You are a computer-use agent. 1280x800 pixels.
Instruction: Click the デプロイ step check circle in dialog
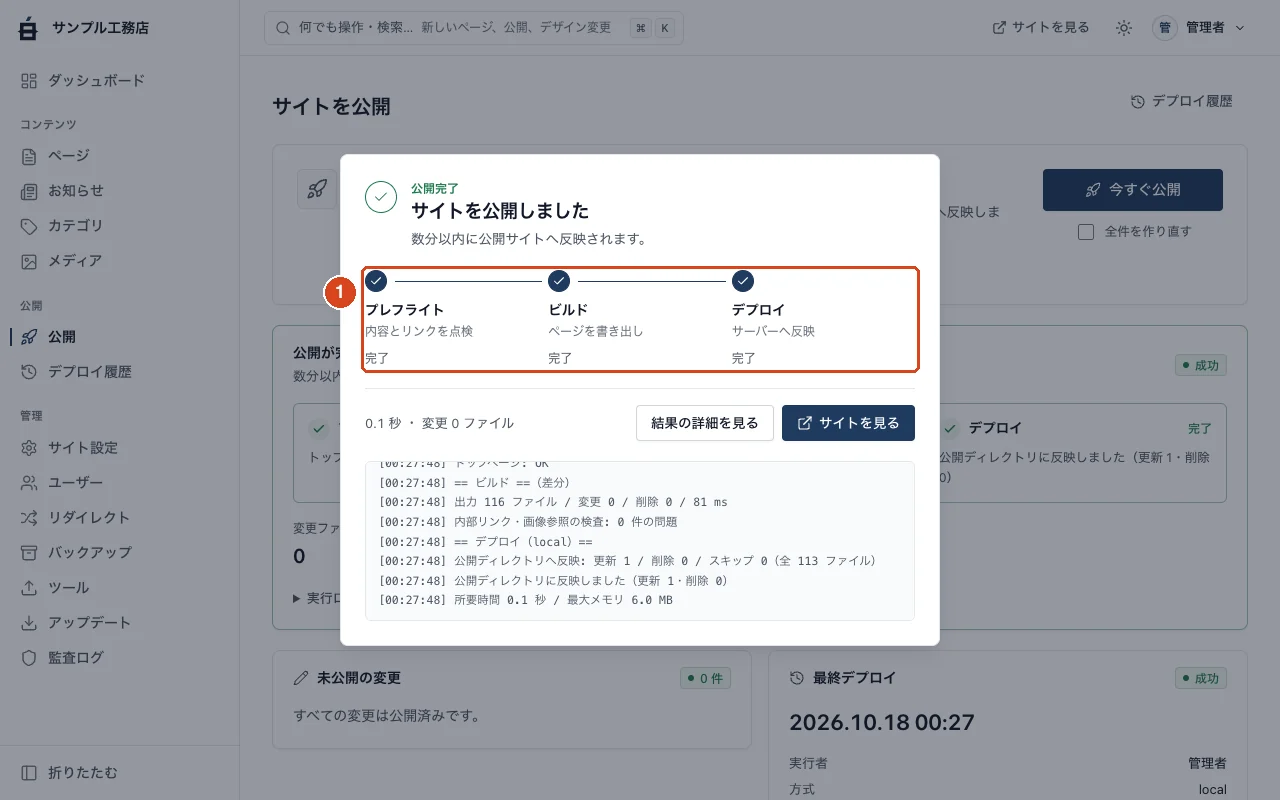[x=743, y=280]
